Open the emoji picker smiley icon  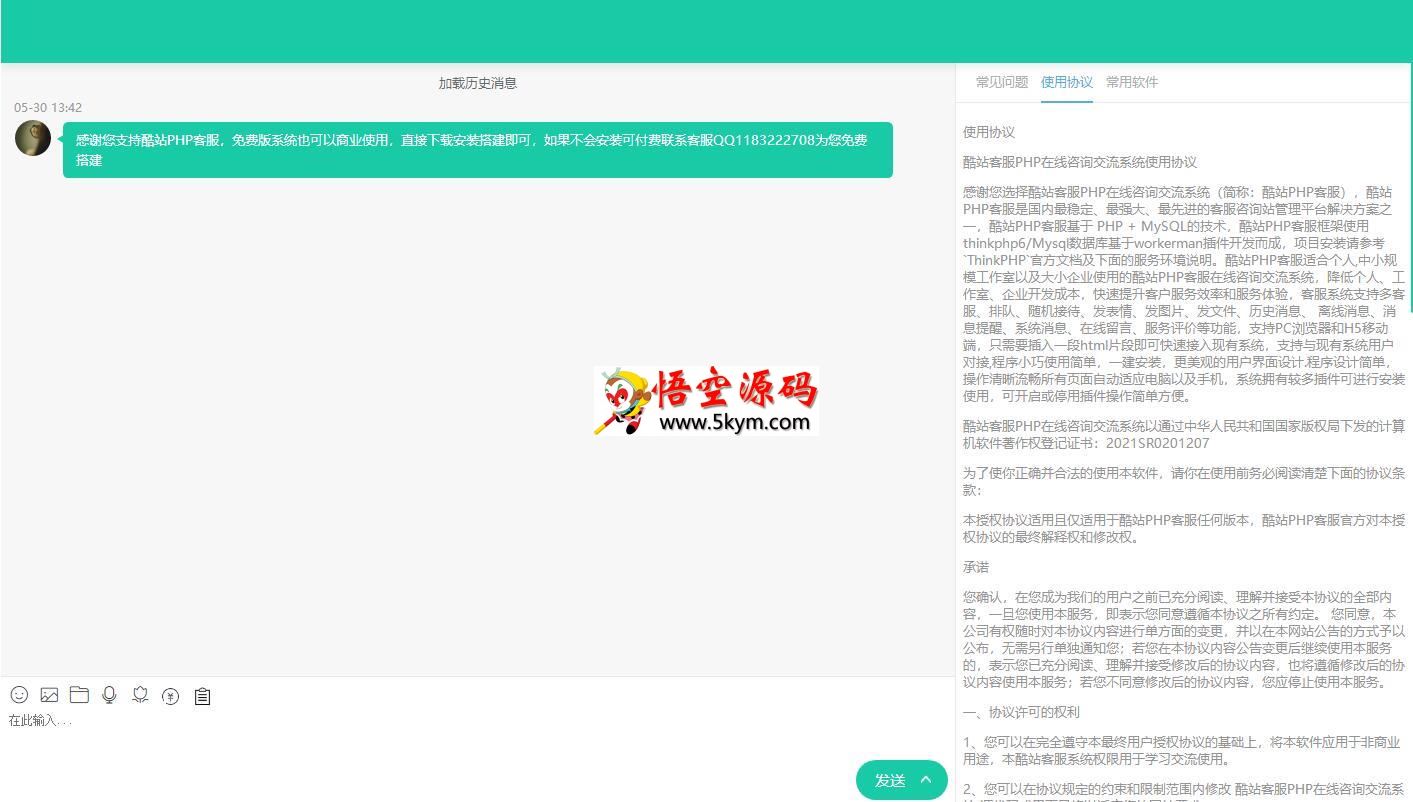(19, 695)
